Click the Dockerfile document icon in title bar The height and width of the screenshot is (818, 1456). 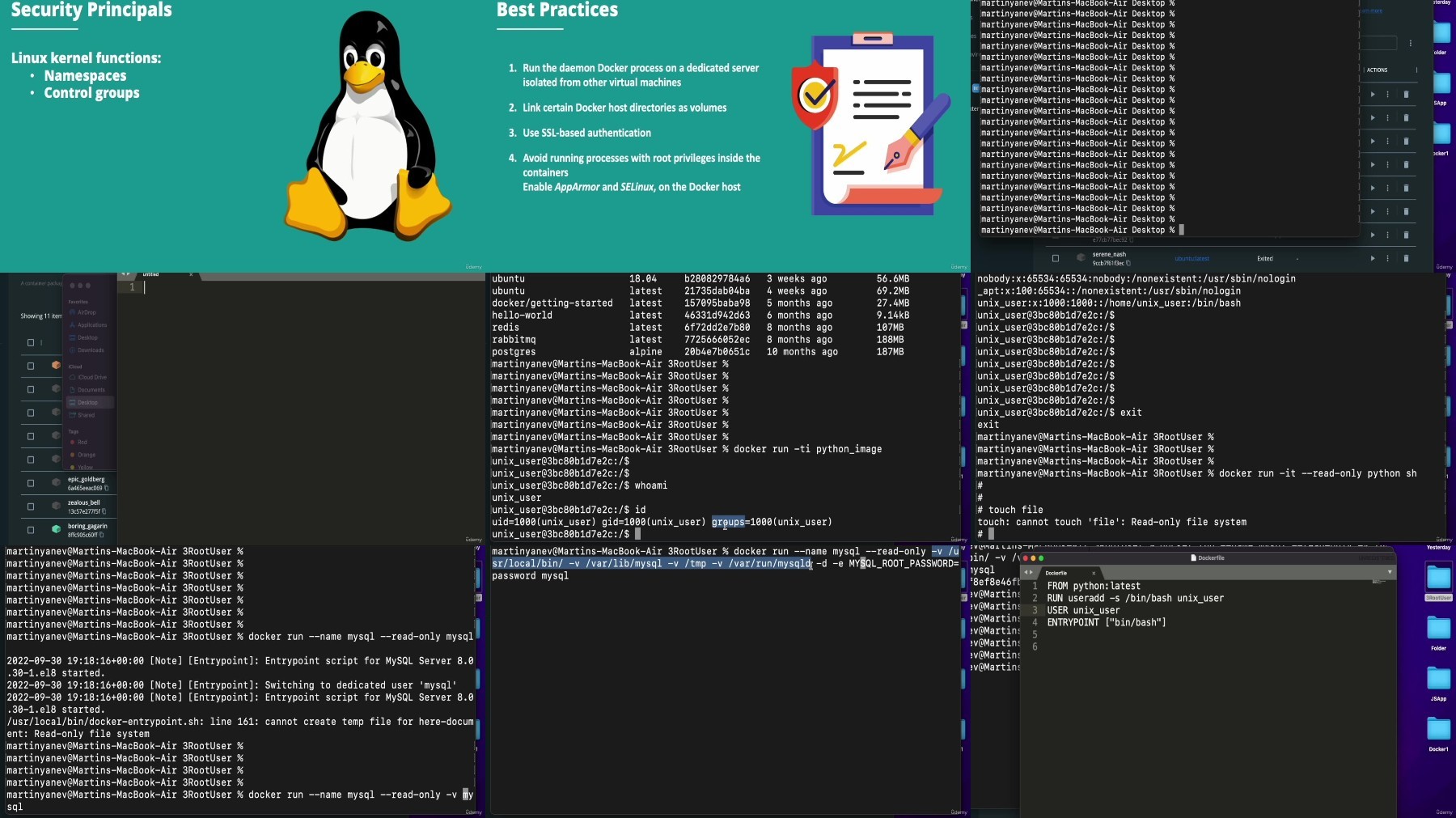tap(1193, 558)
